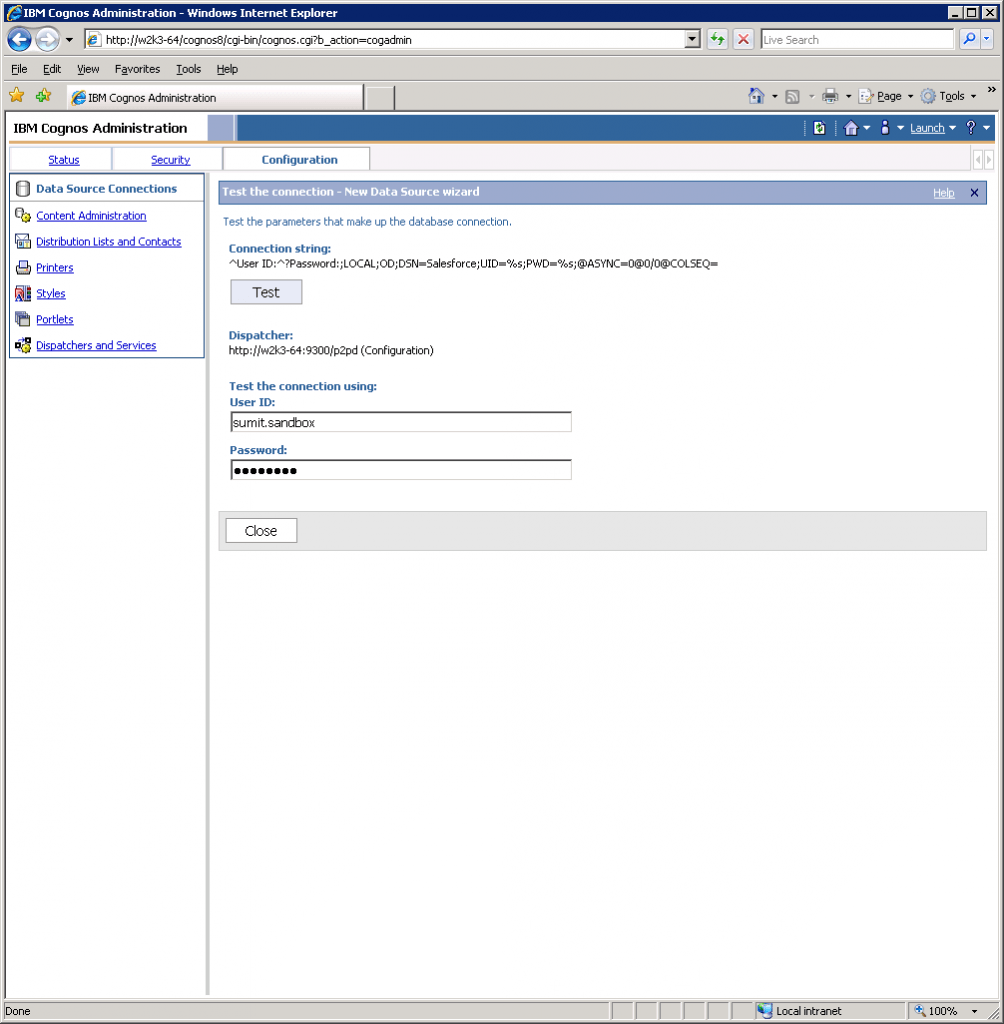The height and width of the screenshot is (1024, 1004).
Task: Switch to the Status tab
Action: [x=63, y=160]
